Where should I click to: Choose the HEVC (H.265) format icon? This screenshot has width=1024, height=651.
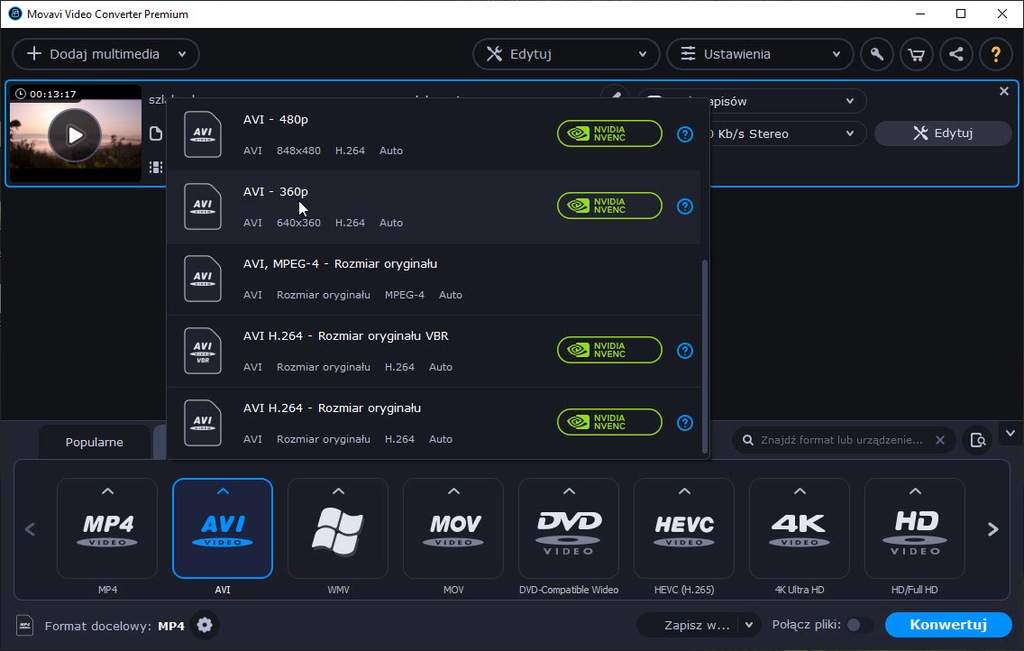tap(684, 528)
